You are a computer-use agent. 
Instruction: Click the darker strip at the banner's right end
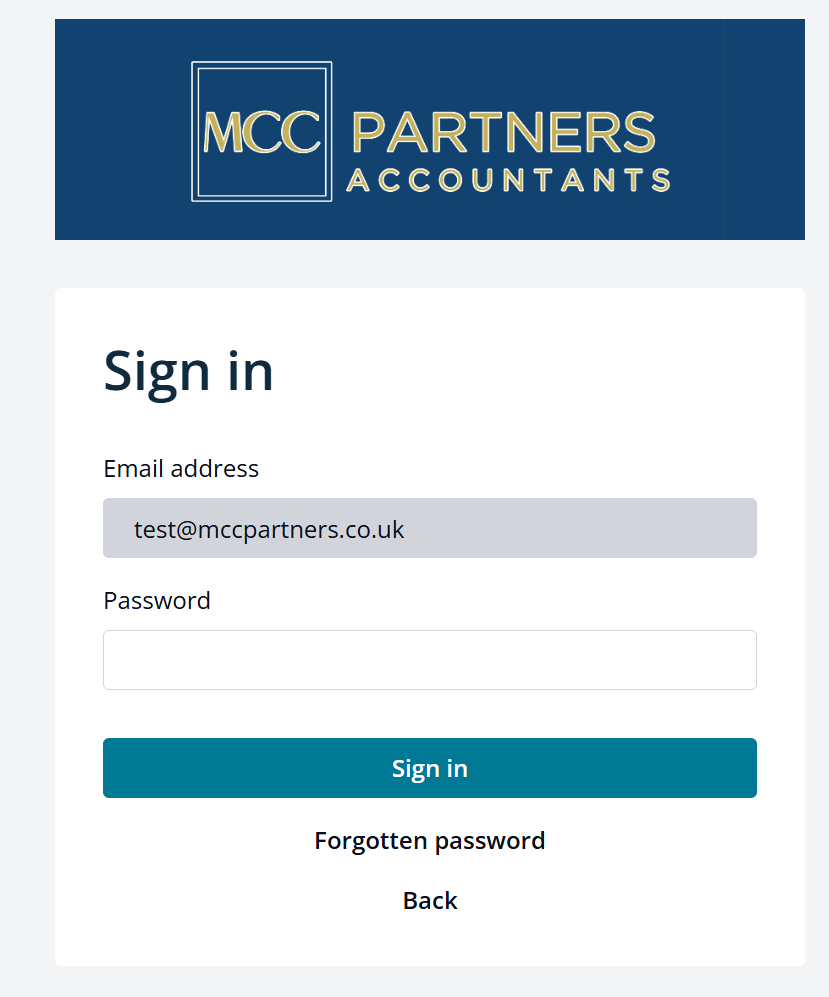[764, 130]
